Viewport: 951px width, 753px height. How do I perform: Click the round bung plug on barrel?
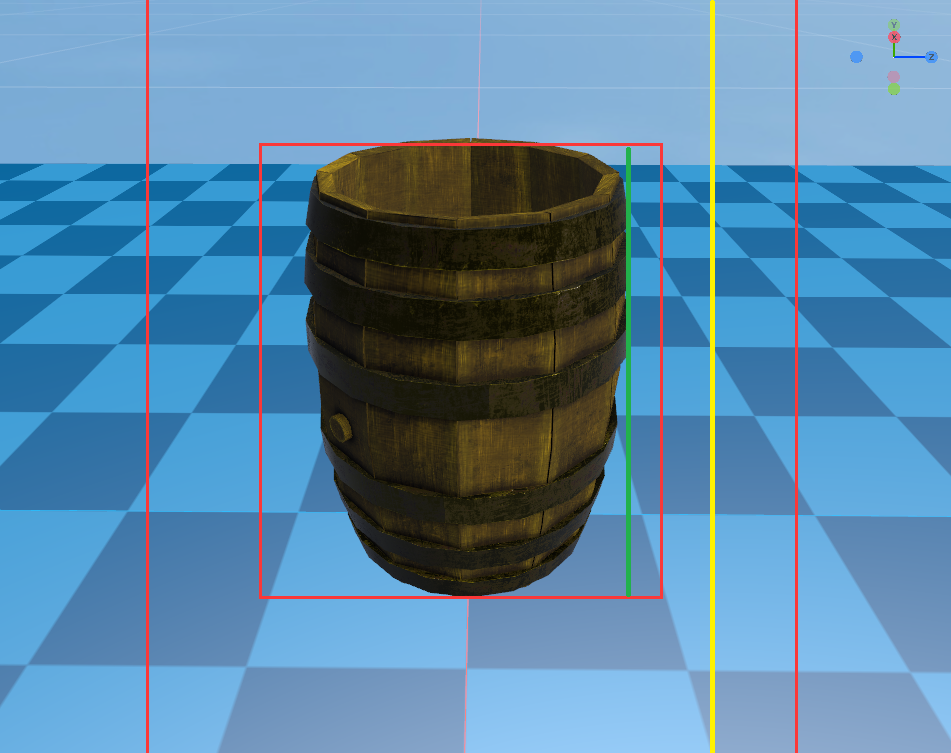pos(341,427)
